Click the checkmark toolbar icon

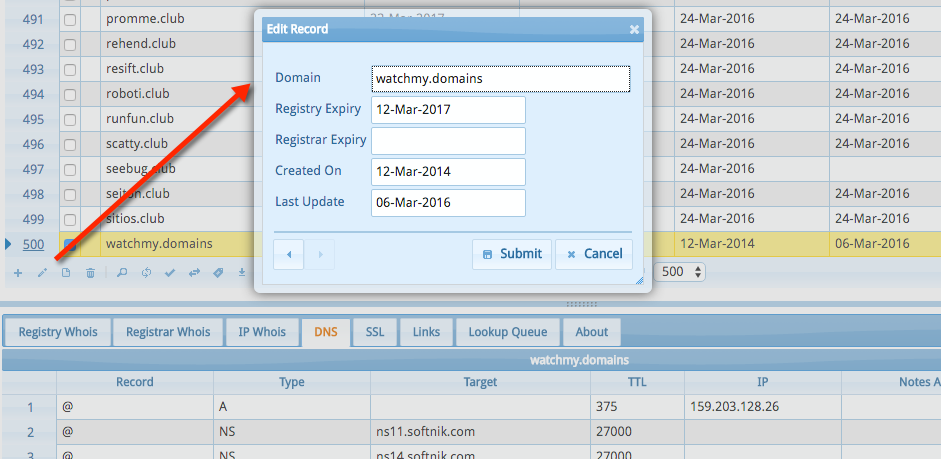[x=170, y=273]
